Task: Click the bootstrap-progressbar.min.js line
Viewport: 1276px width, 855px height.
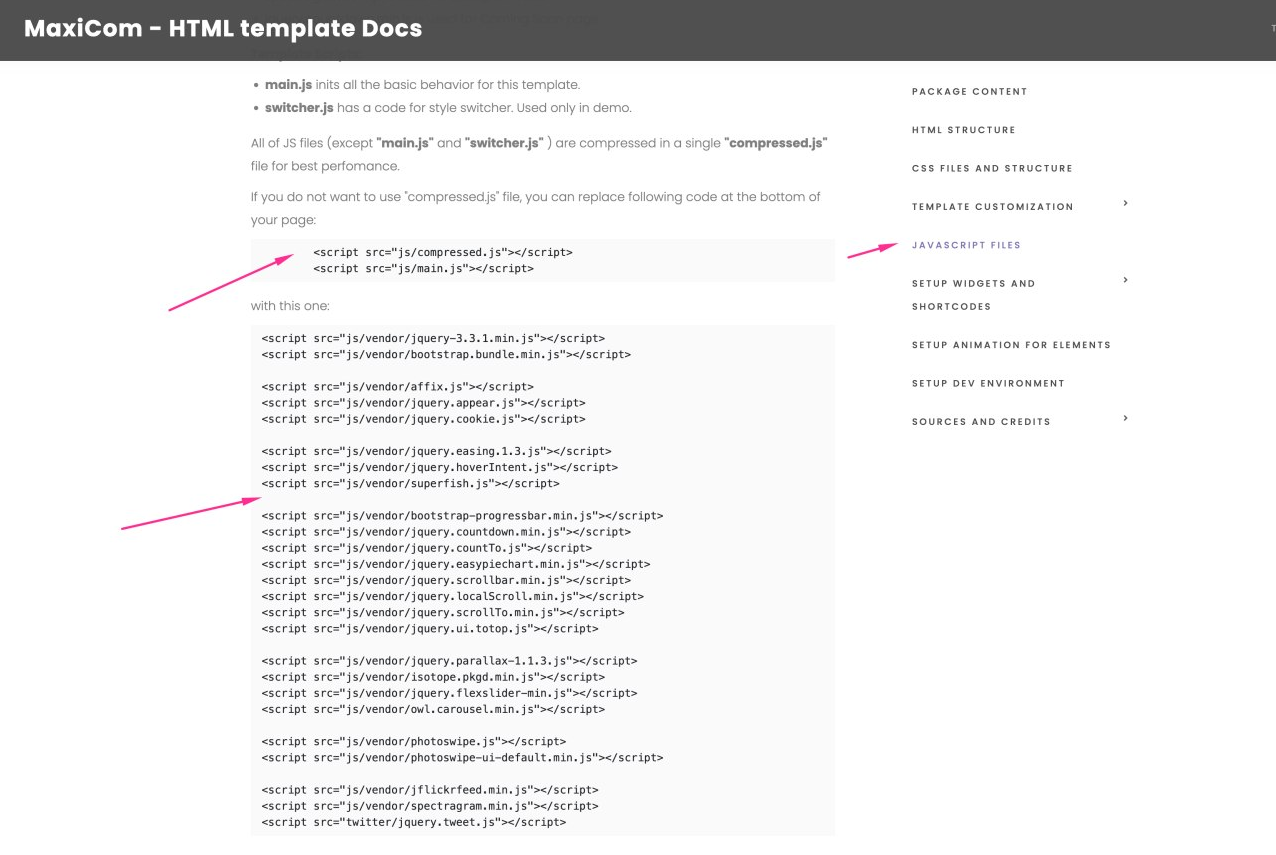Action: pos(463,516)
